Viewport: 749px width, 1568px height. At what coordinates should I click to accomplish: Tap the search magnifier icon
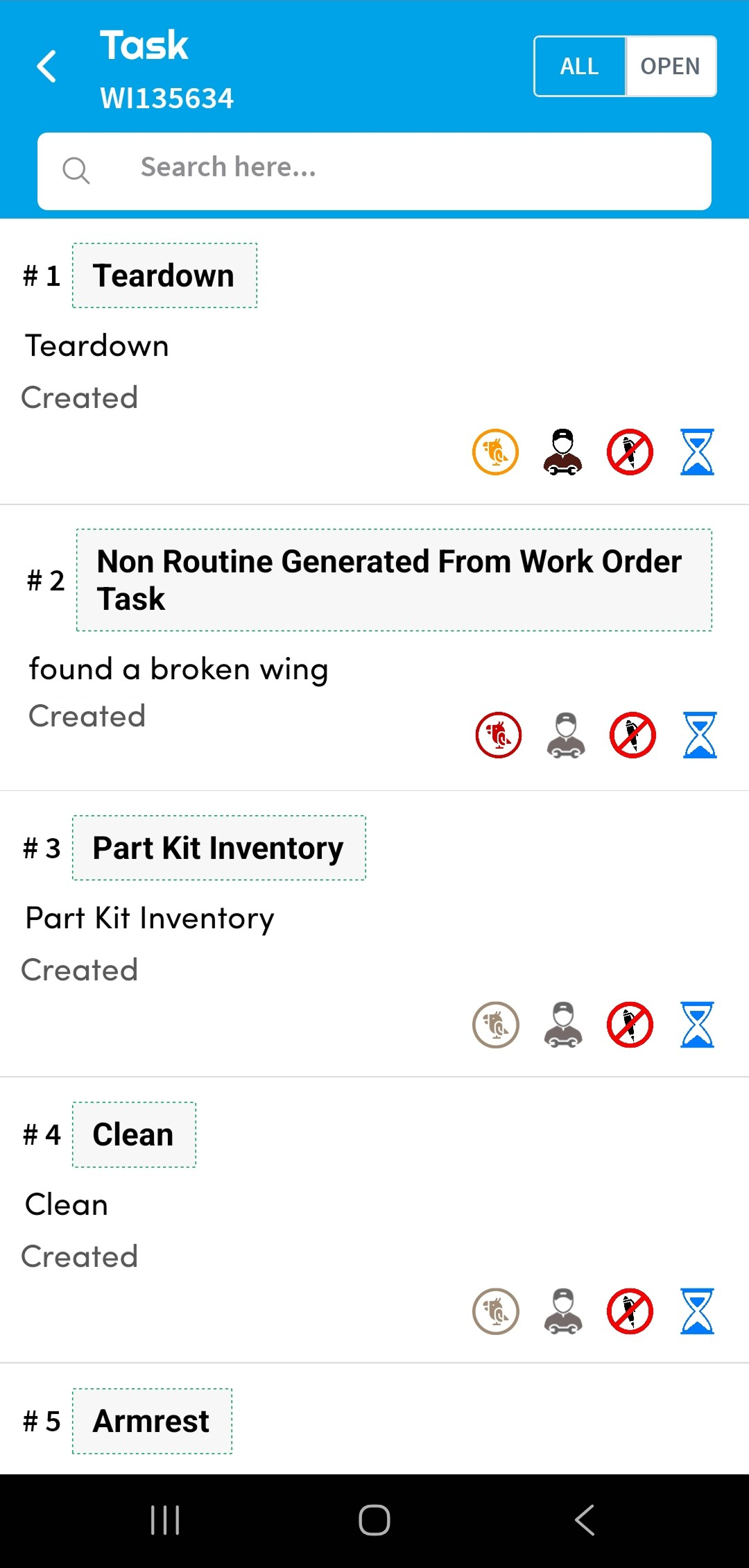76,170
